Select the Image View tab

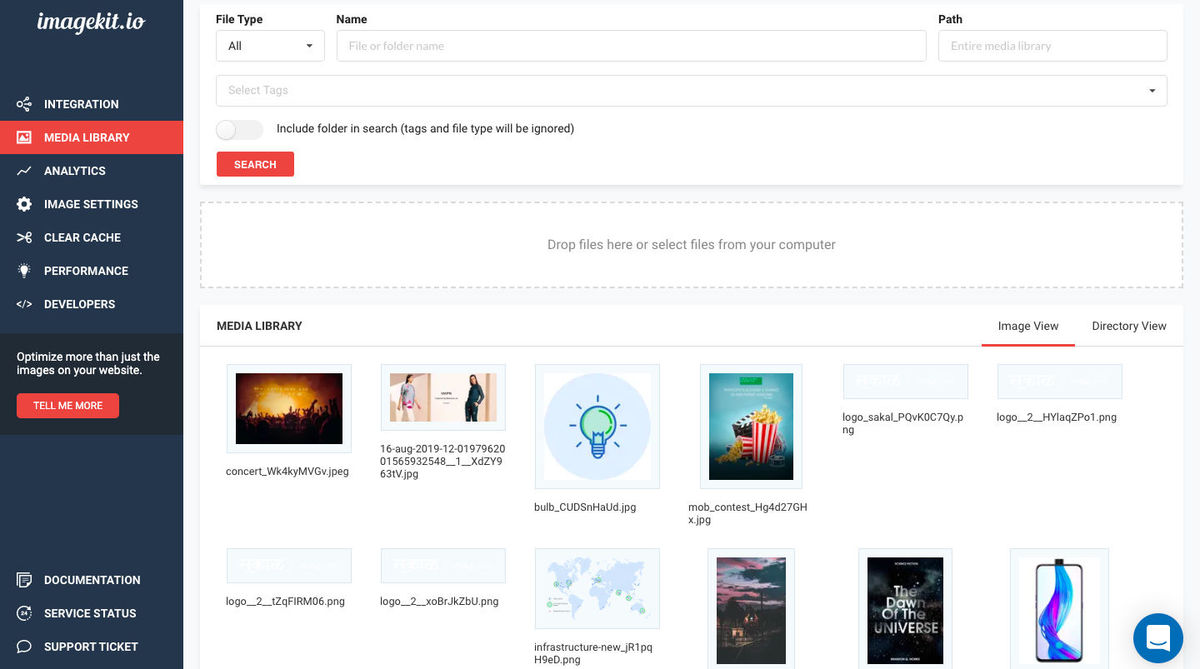tap(1027, 325)
